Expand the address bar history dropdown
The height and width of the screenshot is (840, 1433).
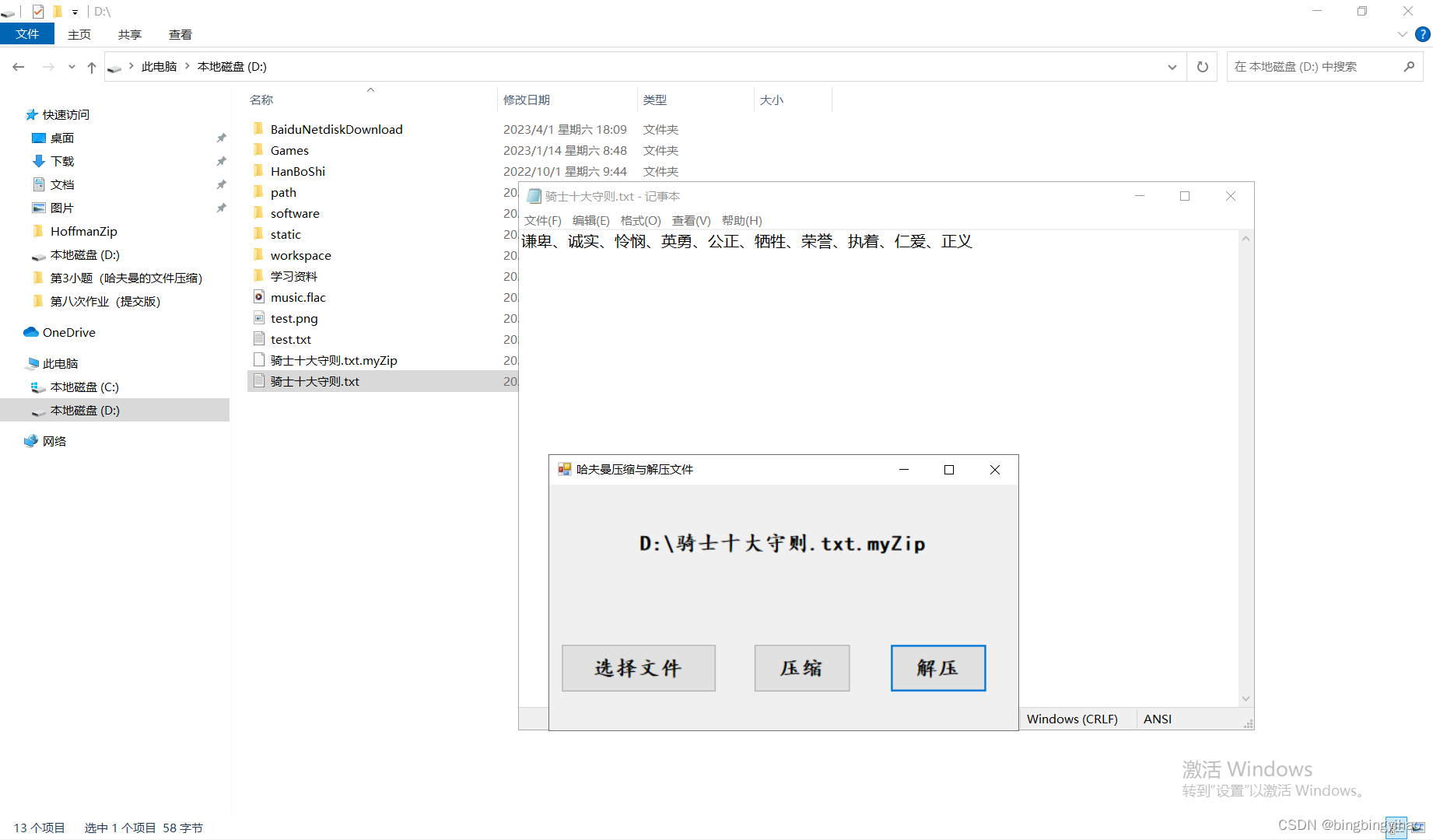[x=1172, y=67]
